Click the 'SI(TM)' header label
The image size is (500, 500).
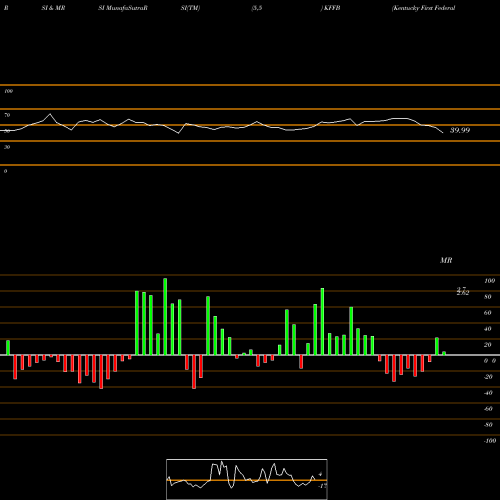tap(190, 8)
